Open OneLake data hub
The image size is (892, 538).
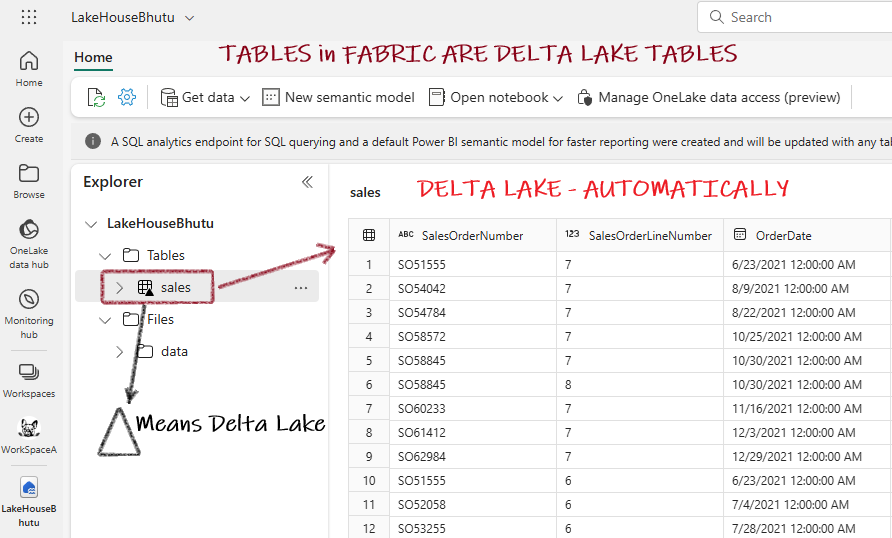point(29,244)
